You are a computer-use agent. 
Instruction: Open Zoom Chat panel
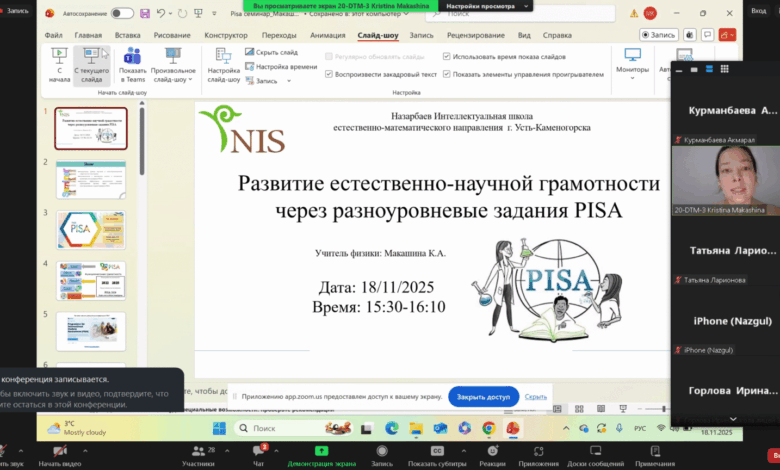(258, 455)
